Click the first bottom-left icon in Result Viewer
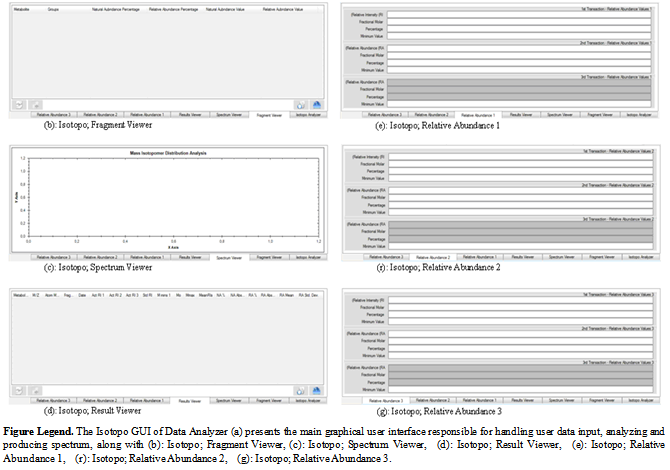The width and height of the screenshot is (670, 470). 18,391
